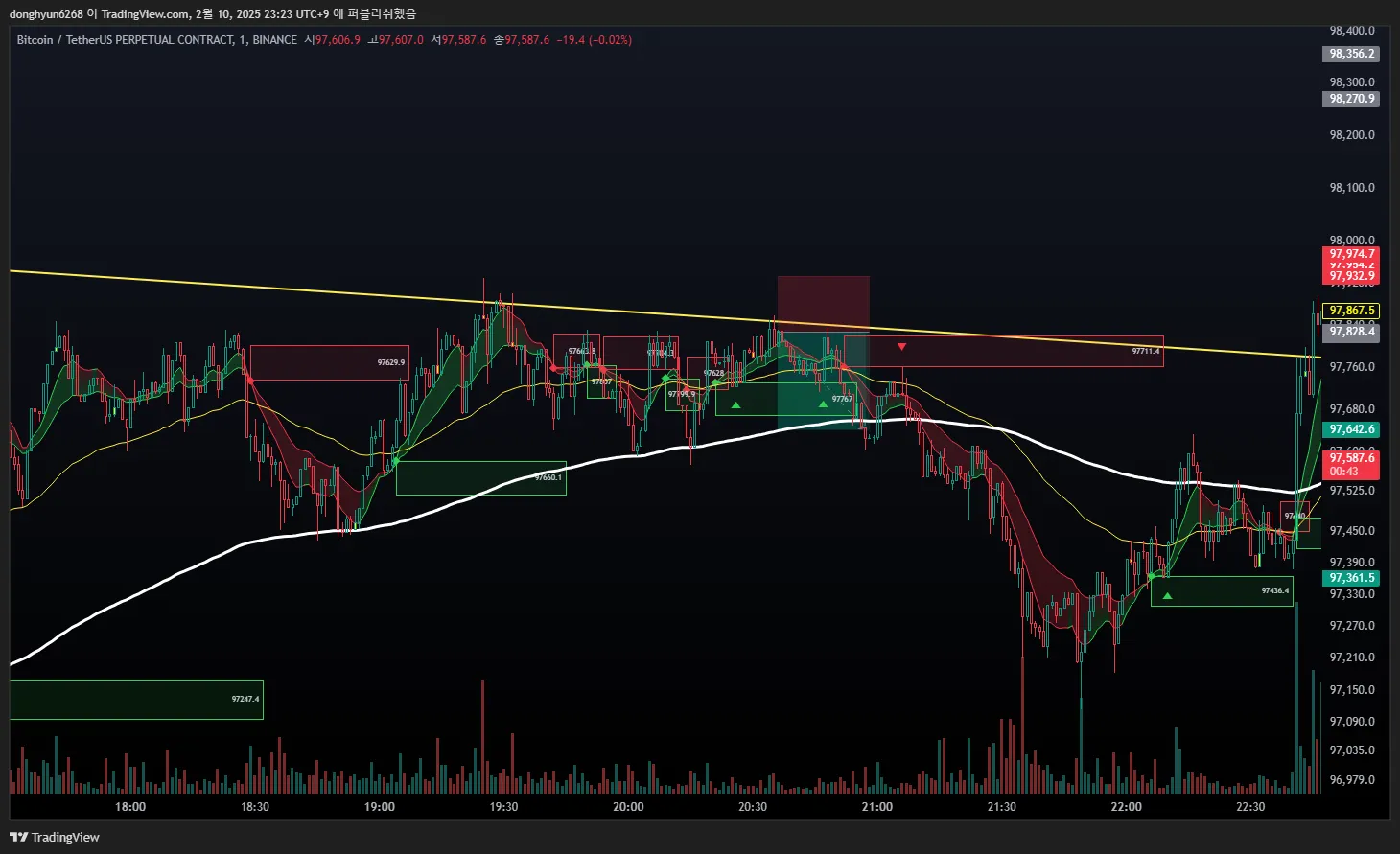Click the gray 98,356.2 price label
The image size is (1400, 854).
click(1352, 54)
